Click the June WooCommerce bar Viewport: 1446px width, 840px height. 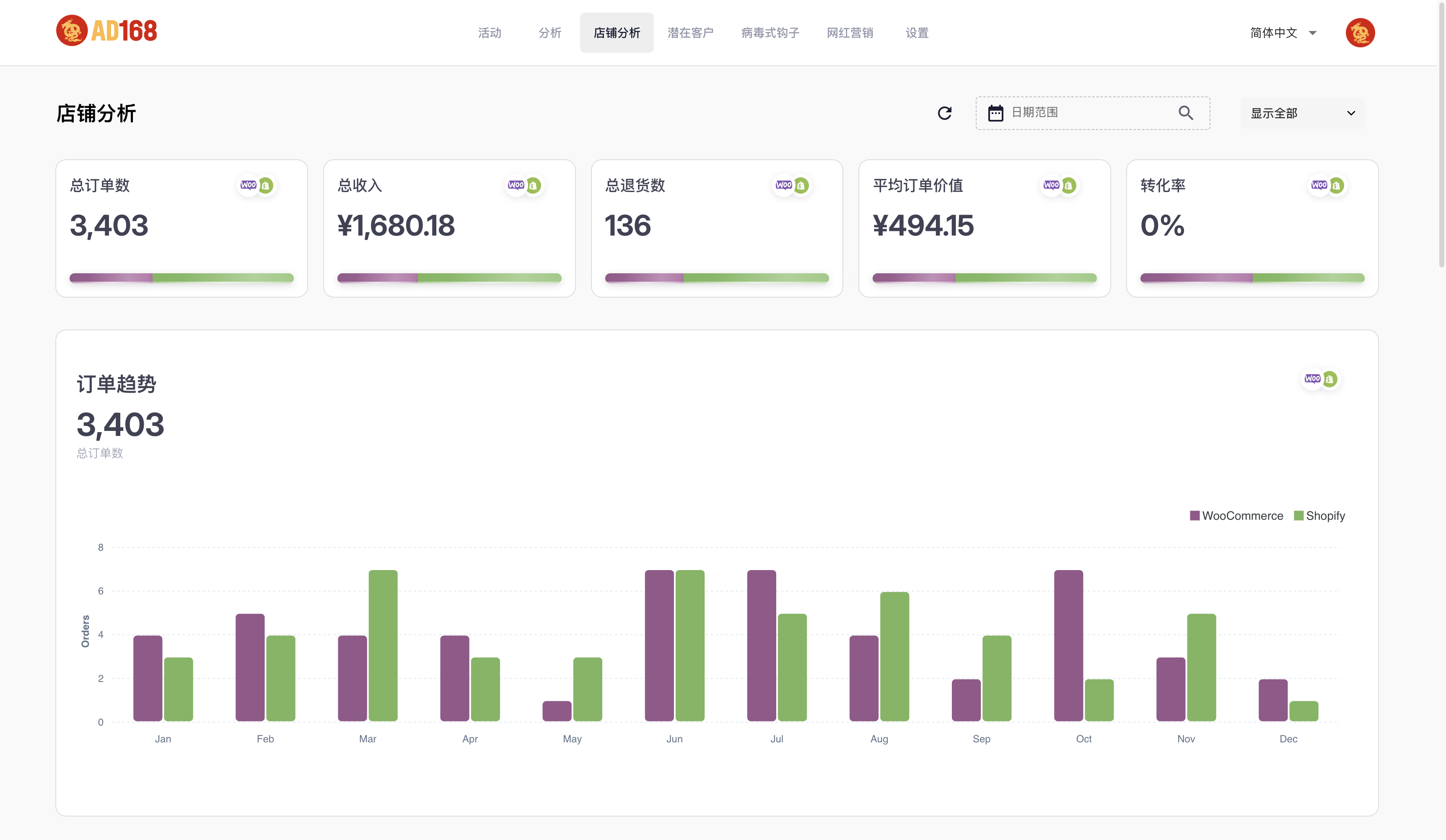pos(659,646)
